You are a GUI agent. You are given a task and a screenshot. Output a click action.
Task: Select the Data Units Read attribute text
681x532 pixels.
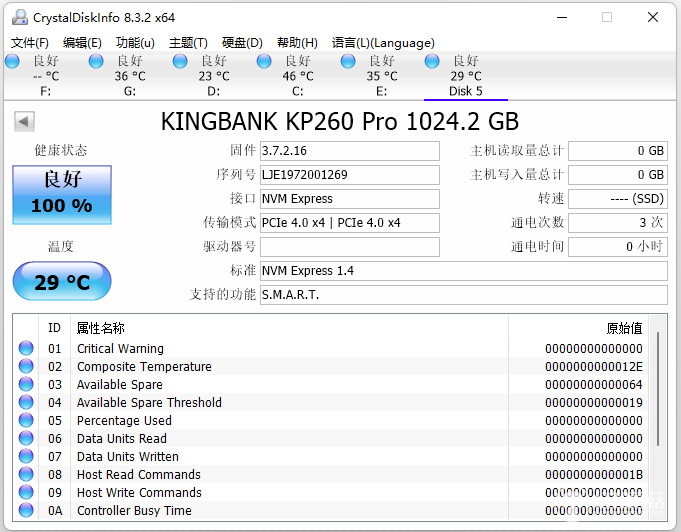pos(122,439)
